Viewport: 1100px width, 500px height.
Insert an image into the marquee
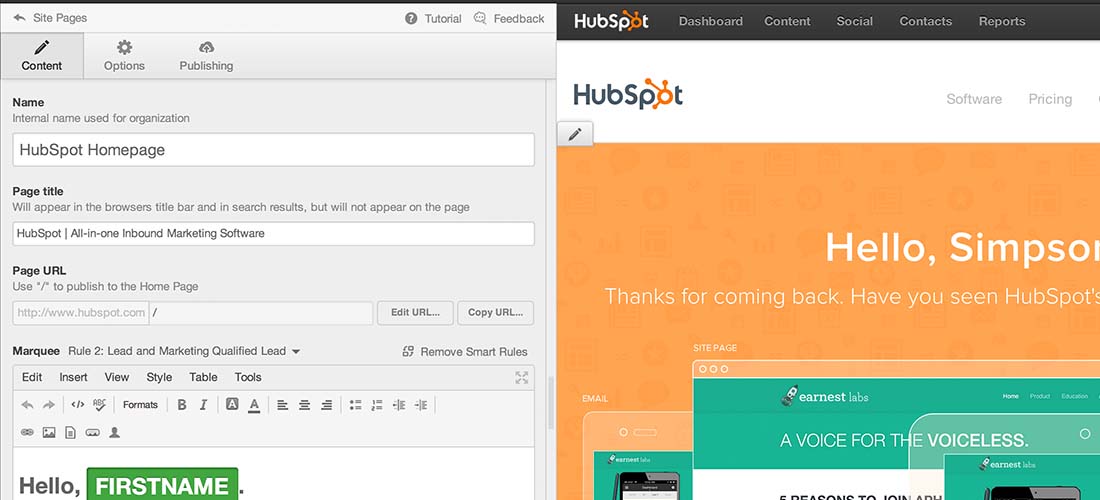coord(49,433)
